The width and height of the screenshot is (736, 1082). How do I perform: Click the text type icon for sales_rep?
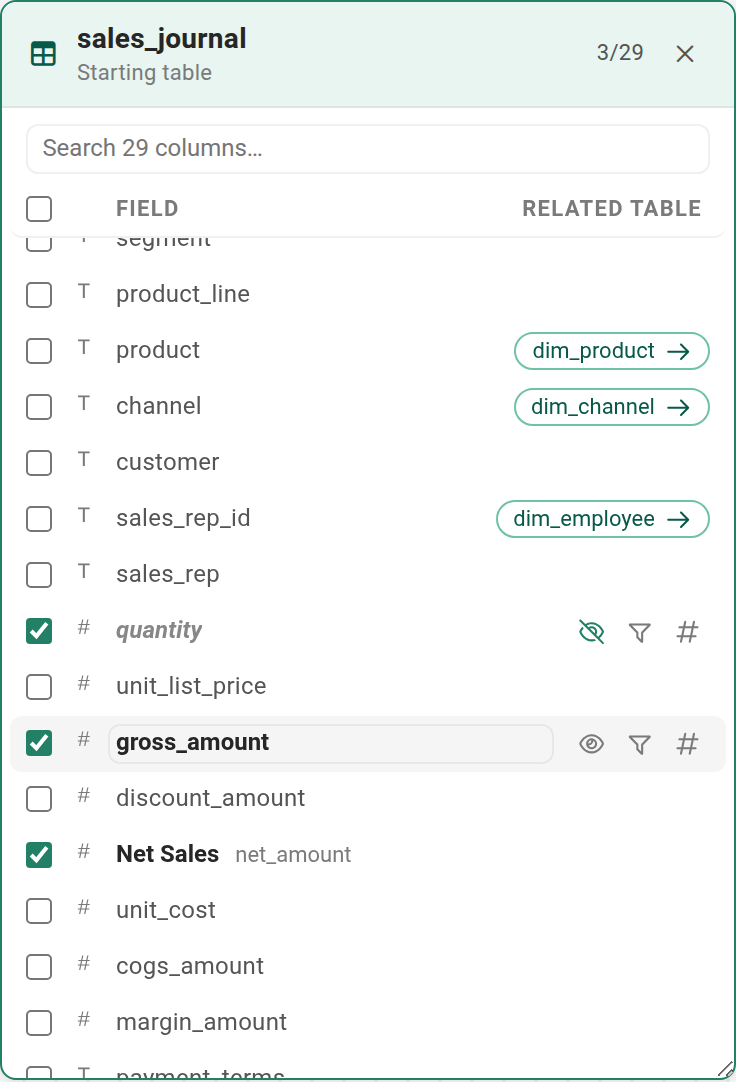pos(83,571)
